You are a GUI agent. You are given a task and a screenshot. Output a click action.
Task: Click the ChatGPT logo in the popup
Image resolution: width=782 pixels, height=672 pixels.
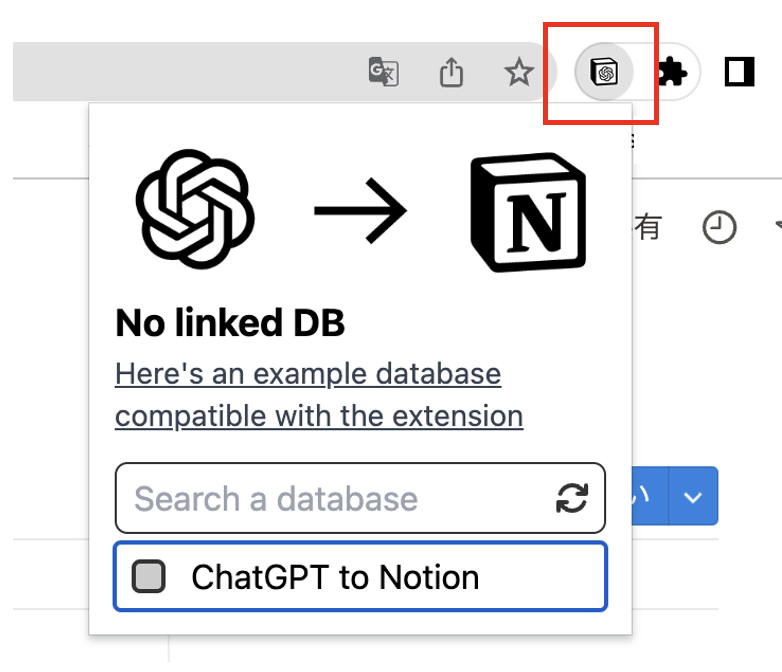click(x=195, y=209)
